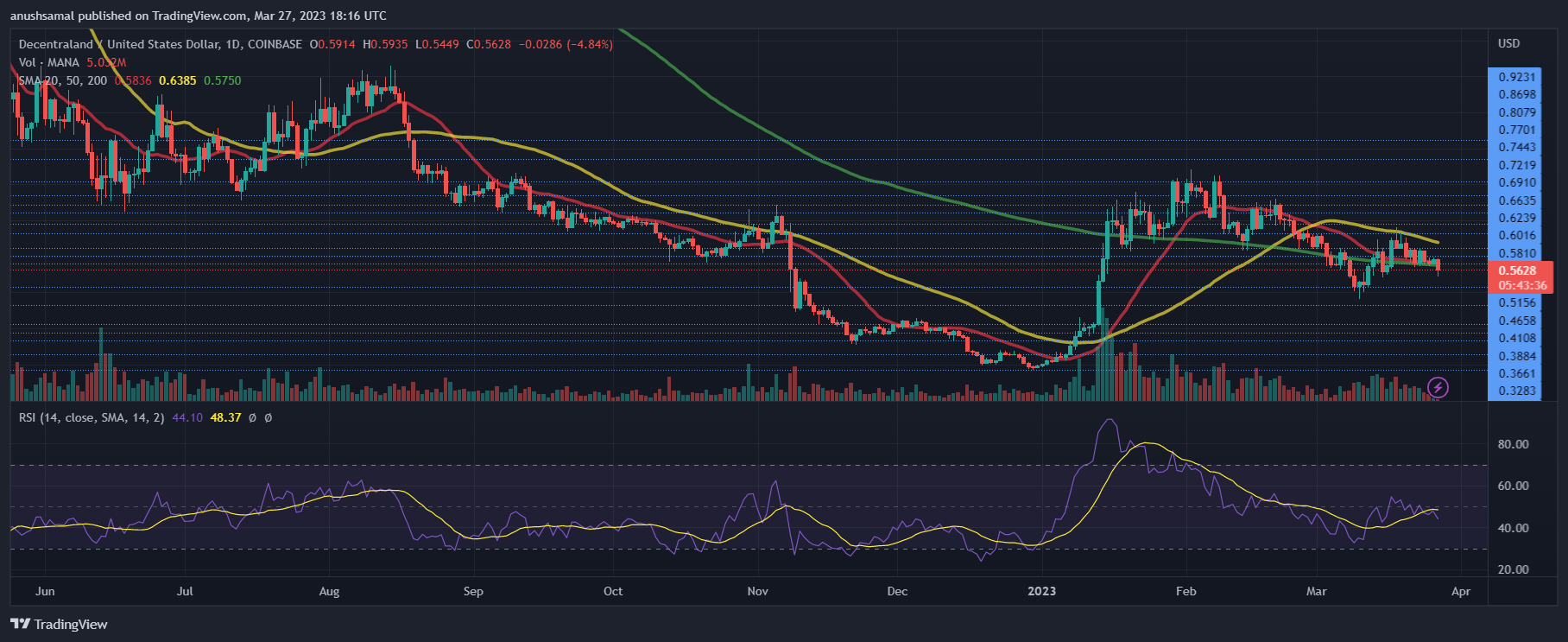Click the Nov label on time axis
This screenshot has height=642, width=1568.
point(757,591)
